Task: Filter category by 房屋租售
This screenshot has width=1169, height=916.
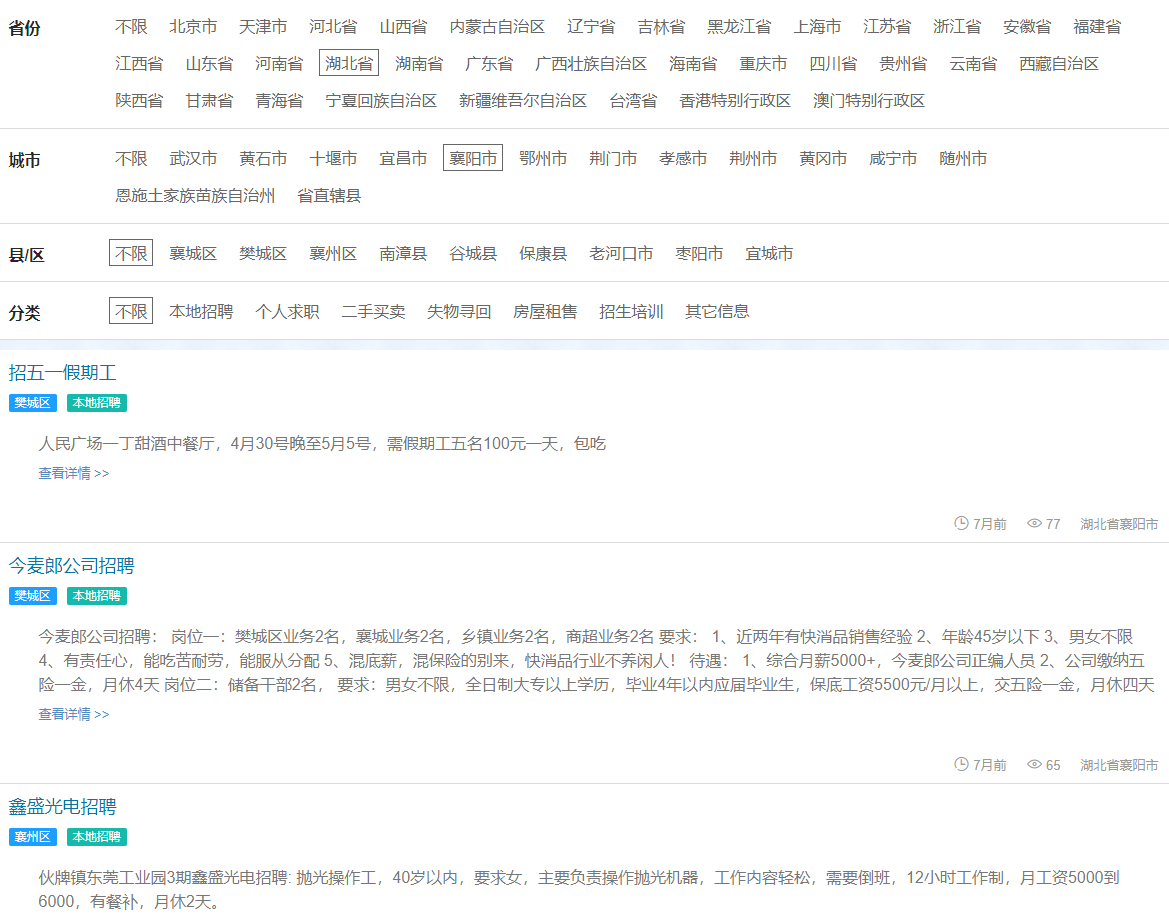Action: pos(545,312)
